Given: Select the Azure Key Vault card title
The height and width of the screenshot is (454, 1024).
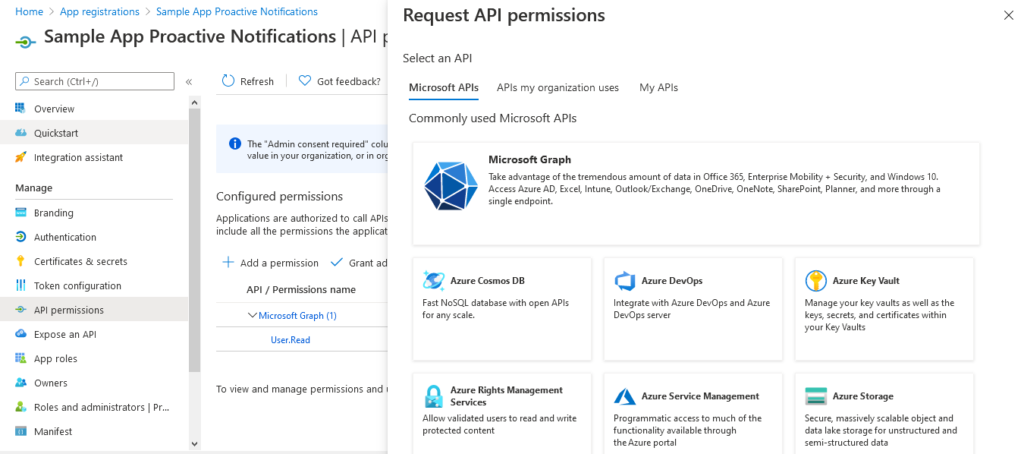Looking at the screenshot, I should point(866,281).
